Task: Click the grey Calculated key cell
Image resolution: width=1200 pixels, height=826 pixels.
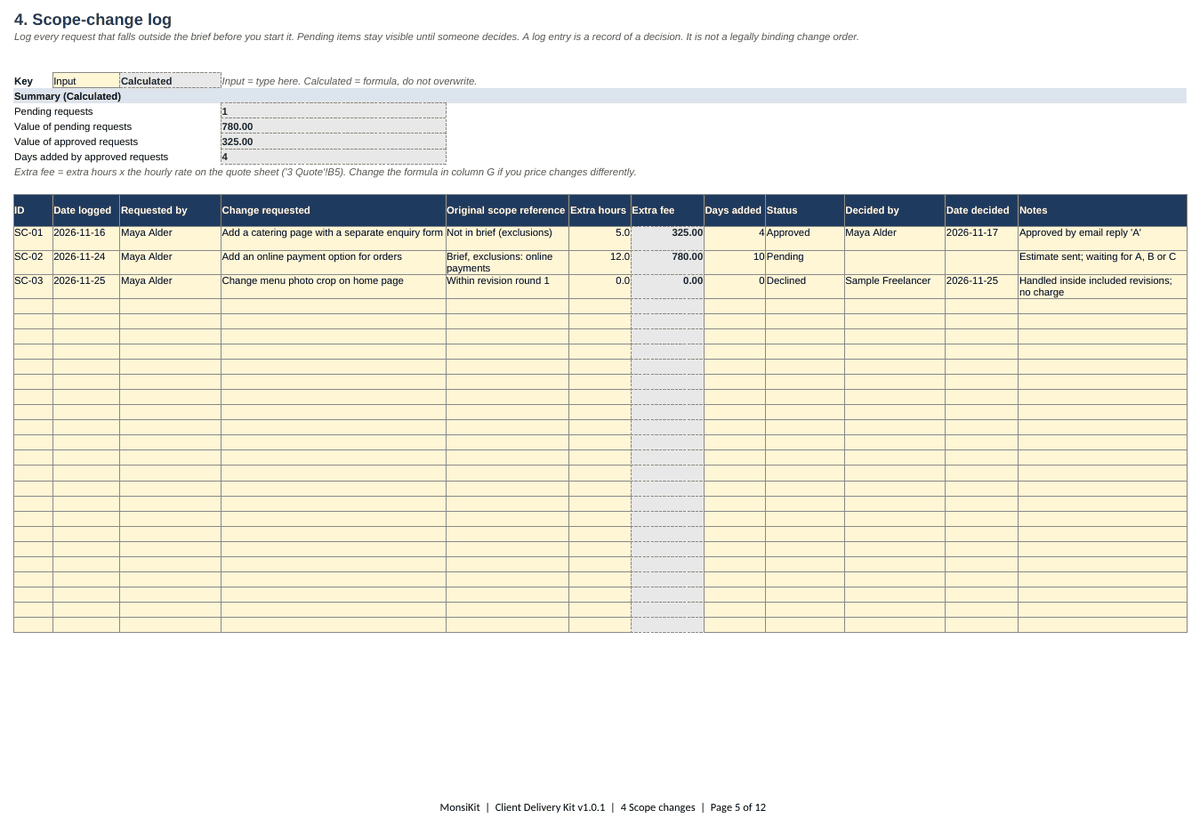Action: tap(169, 81)
